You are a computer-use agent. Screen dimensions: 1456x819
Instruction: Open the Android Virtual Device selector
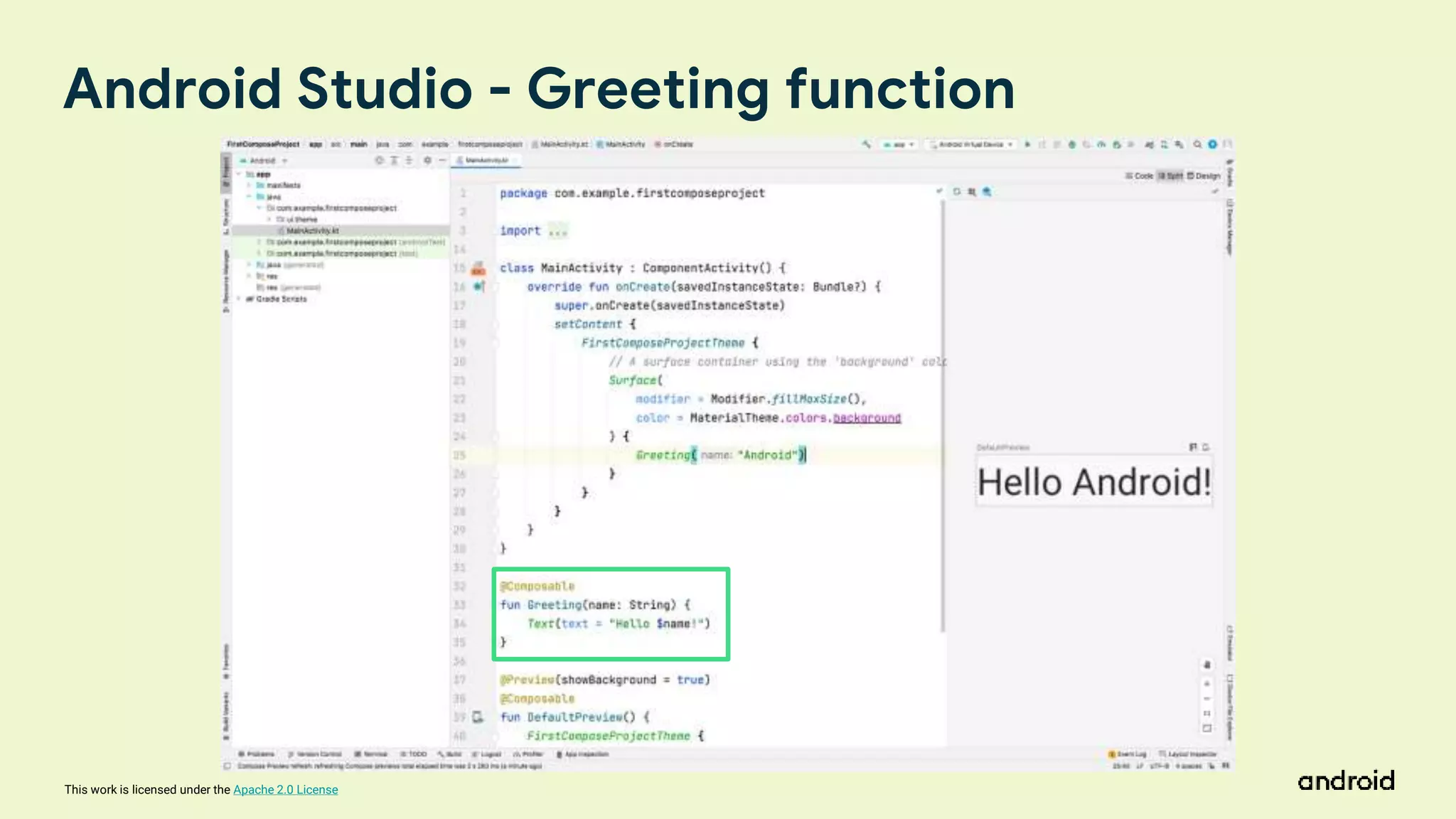(971, 144)
